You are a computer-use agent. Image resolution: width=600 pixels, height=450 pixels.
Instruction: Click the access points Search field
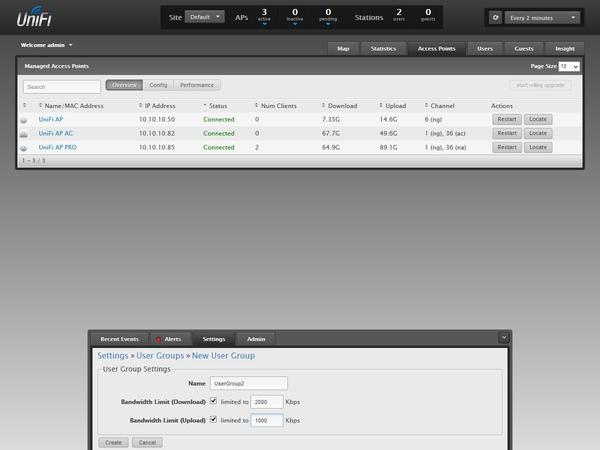(62, 87)
